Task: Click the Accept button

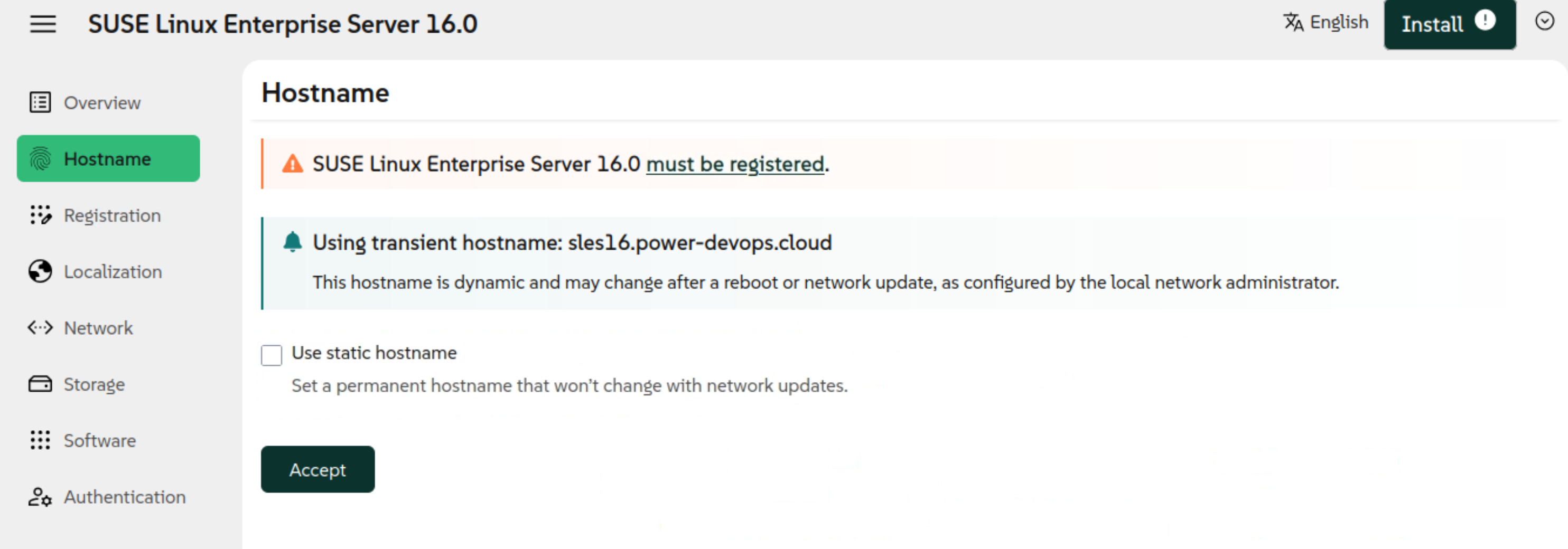Action: (x=318, y=469)
